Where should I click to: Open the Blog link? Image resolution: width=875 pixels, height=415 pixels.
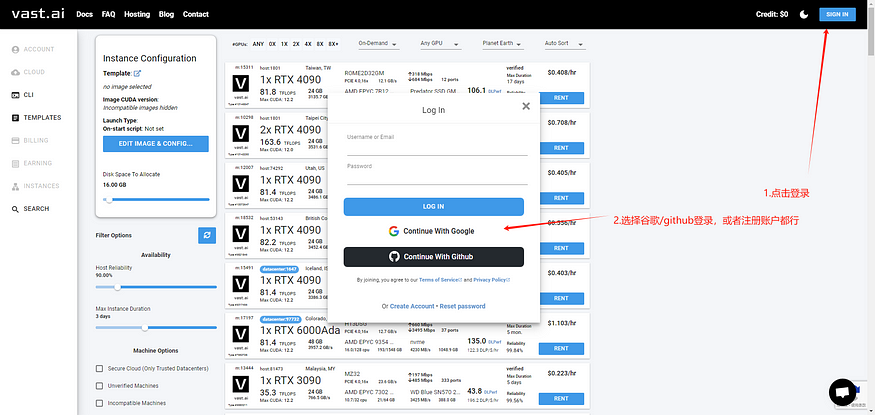point(166,15)
